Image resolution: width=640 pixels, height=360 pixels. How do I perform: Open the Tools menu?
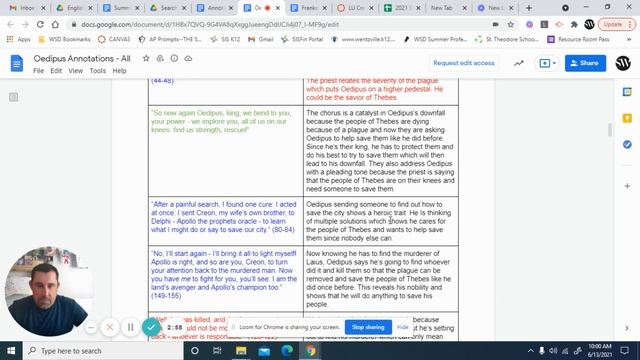tap(98, 71)
